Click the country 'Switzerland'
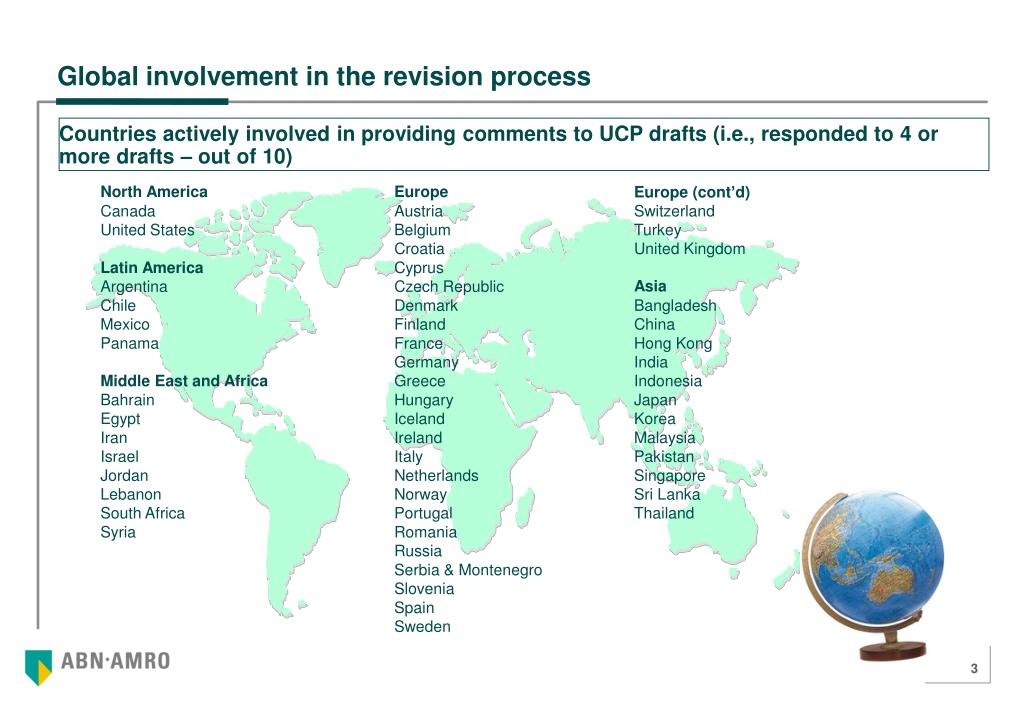Viewport: 1023px width, 708px height. click(x=674, y=211)
